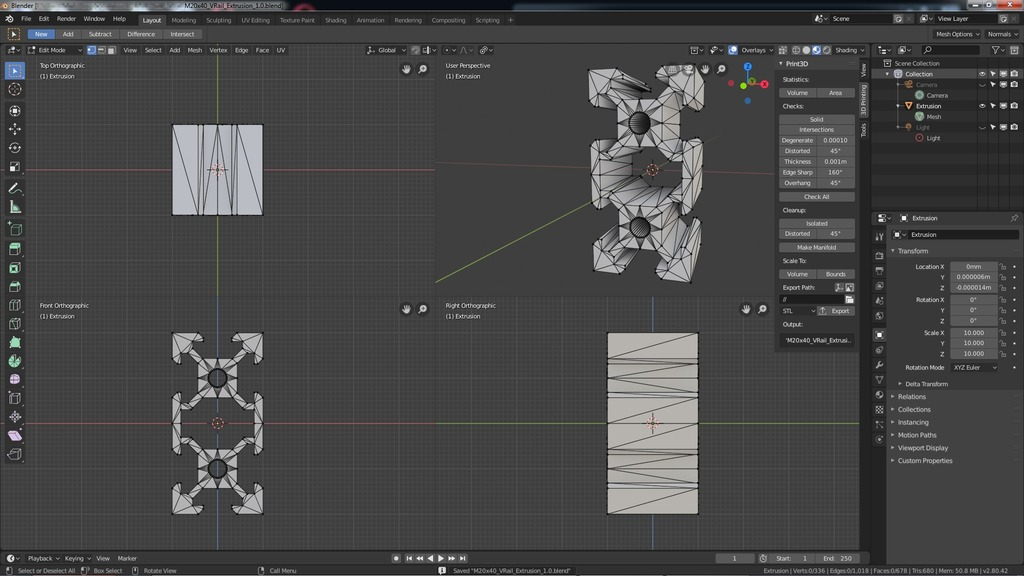
Task: Disable Extrusion render camera toggle
Action: coord(1013,106)
